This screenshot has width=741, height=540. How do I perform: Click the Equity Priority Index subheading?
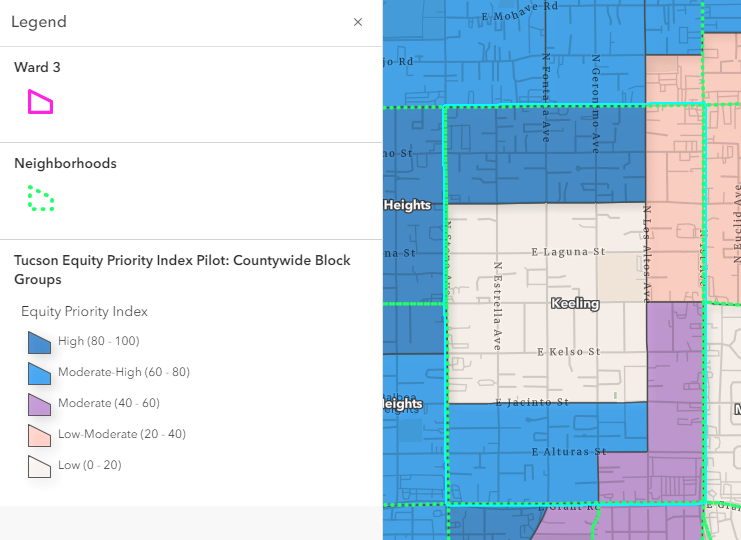tap(84, 311)
